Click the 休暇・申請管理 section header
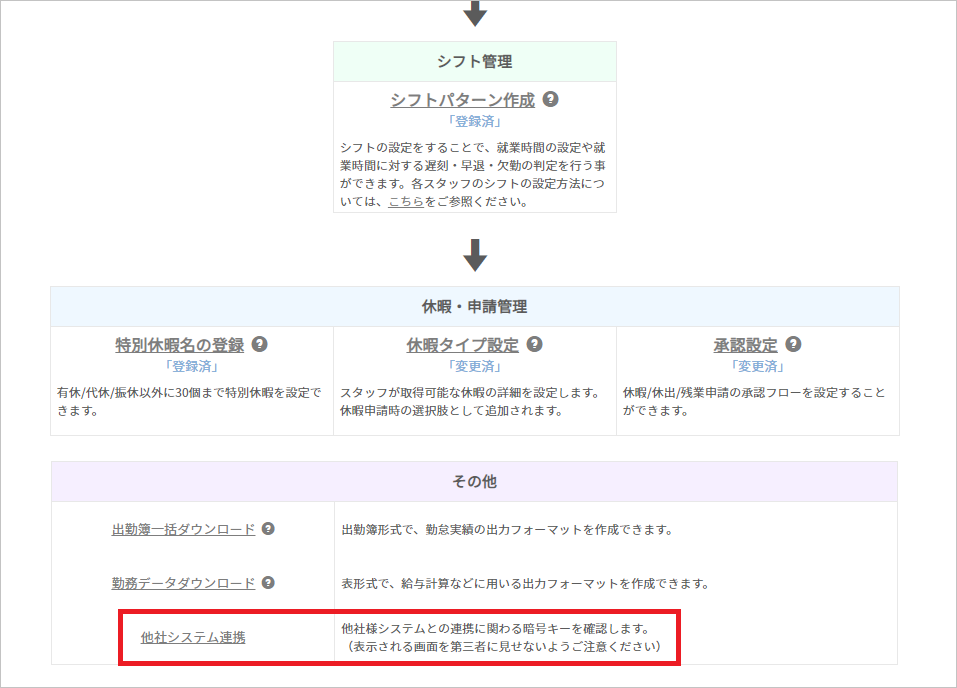The width and height of the screenshot is (957, 688). tap(475, 307)
